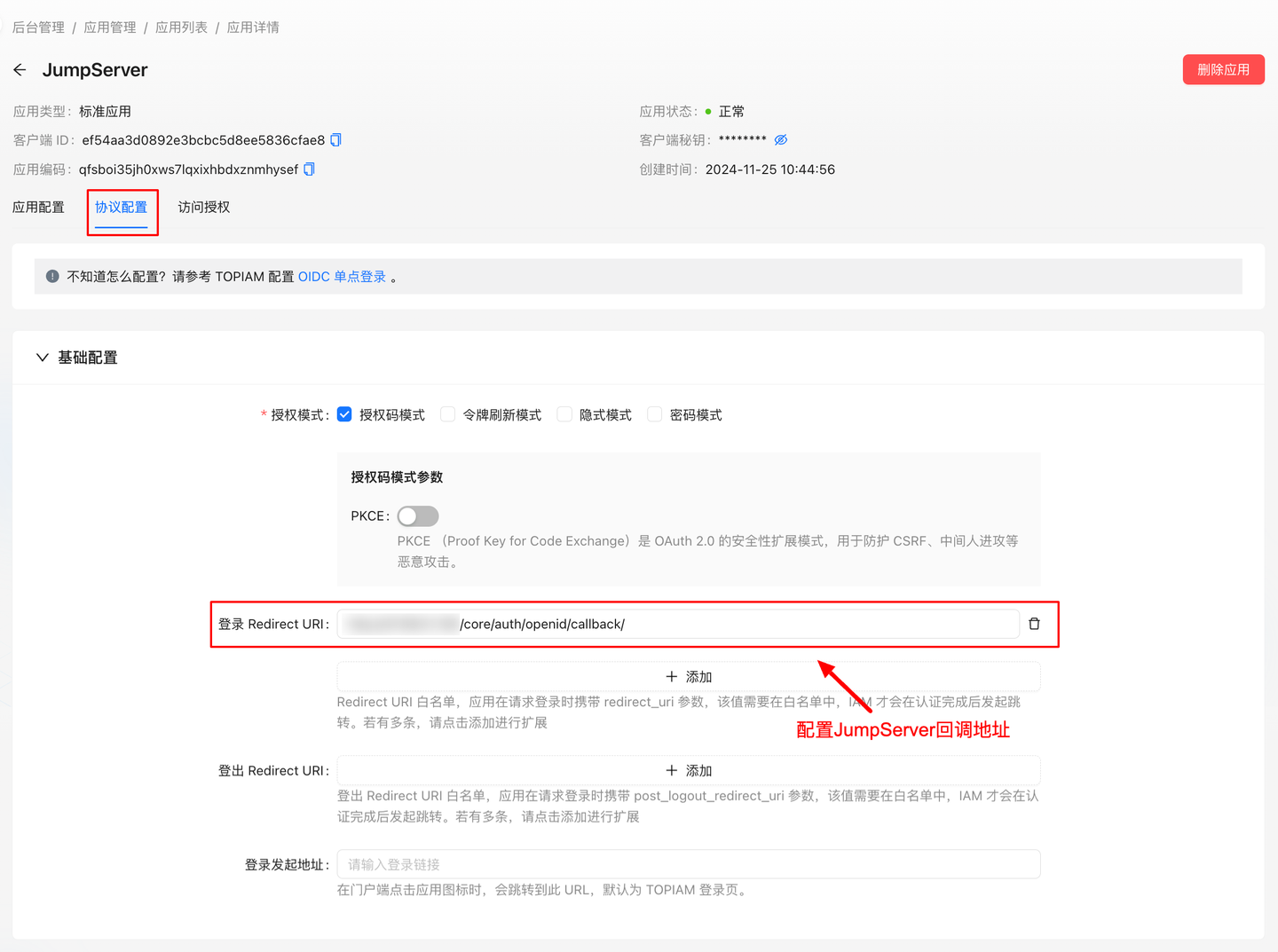Copy the client ID value
This screenshot has width=1278, height=952.
point(335,140)
